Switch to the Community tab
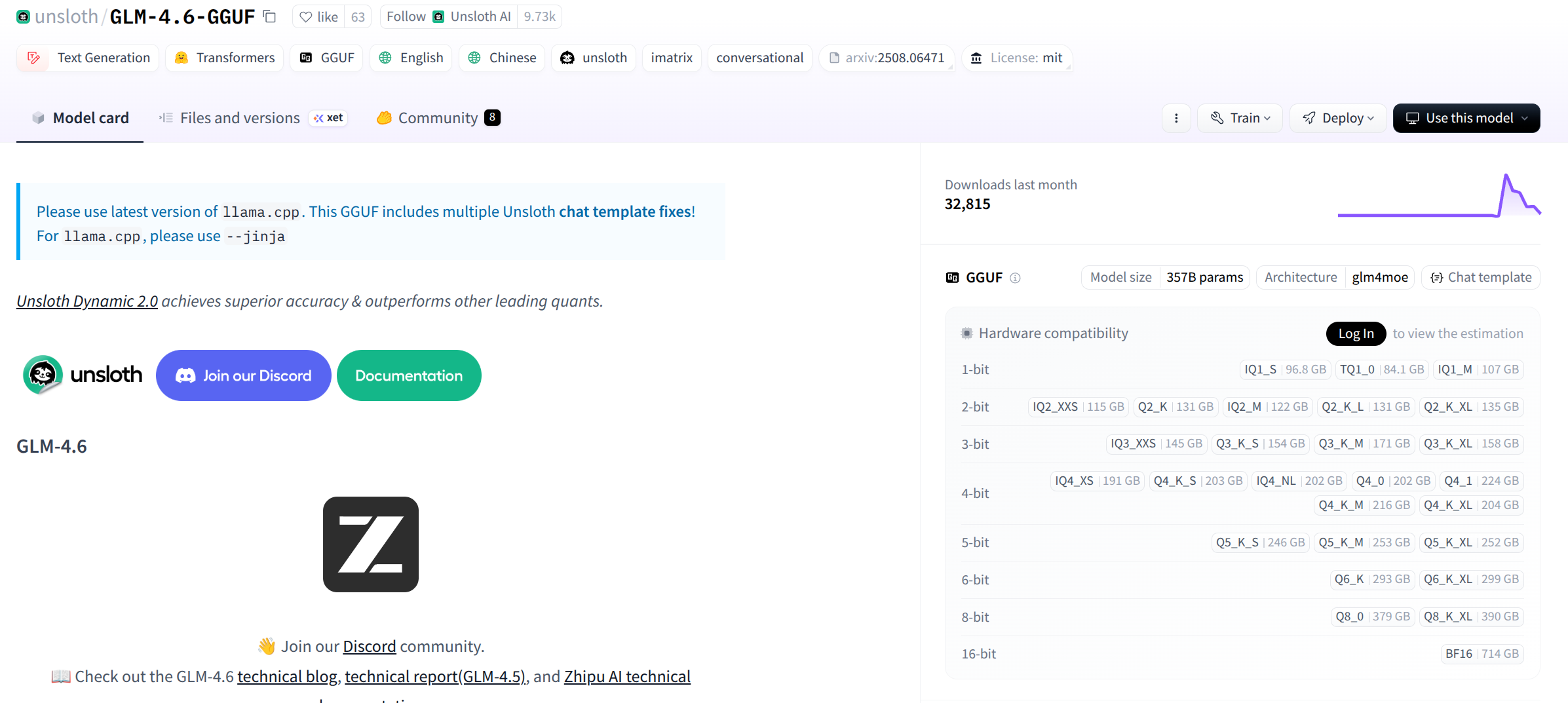Viewport: 1568px width, 703px height. (x=438, y=118)
